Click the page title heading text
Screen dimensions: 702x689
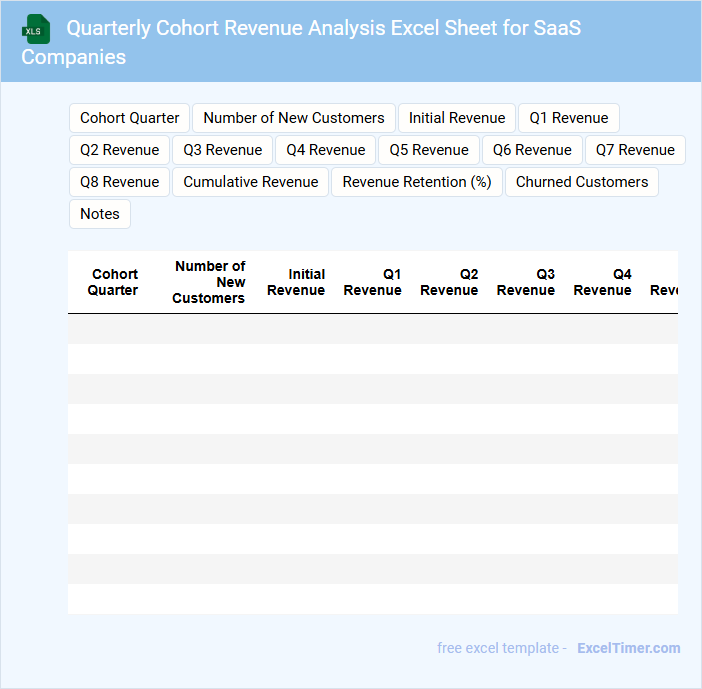[x=323, y=28]
